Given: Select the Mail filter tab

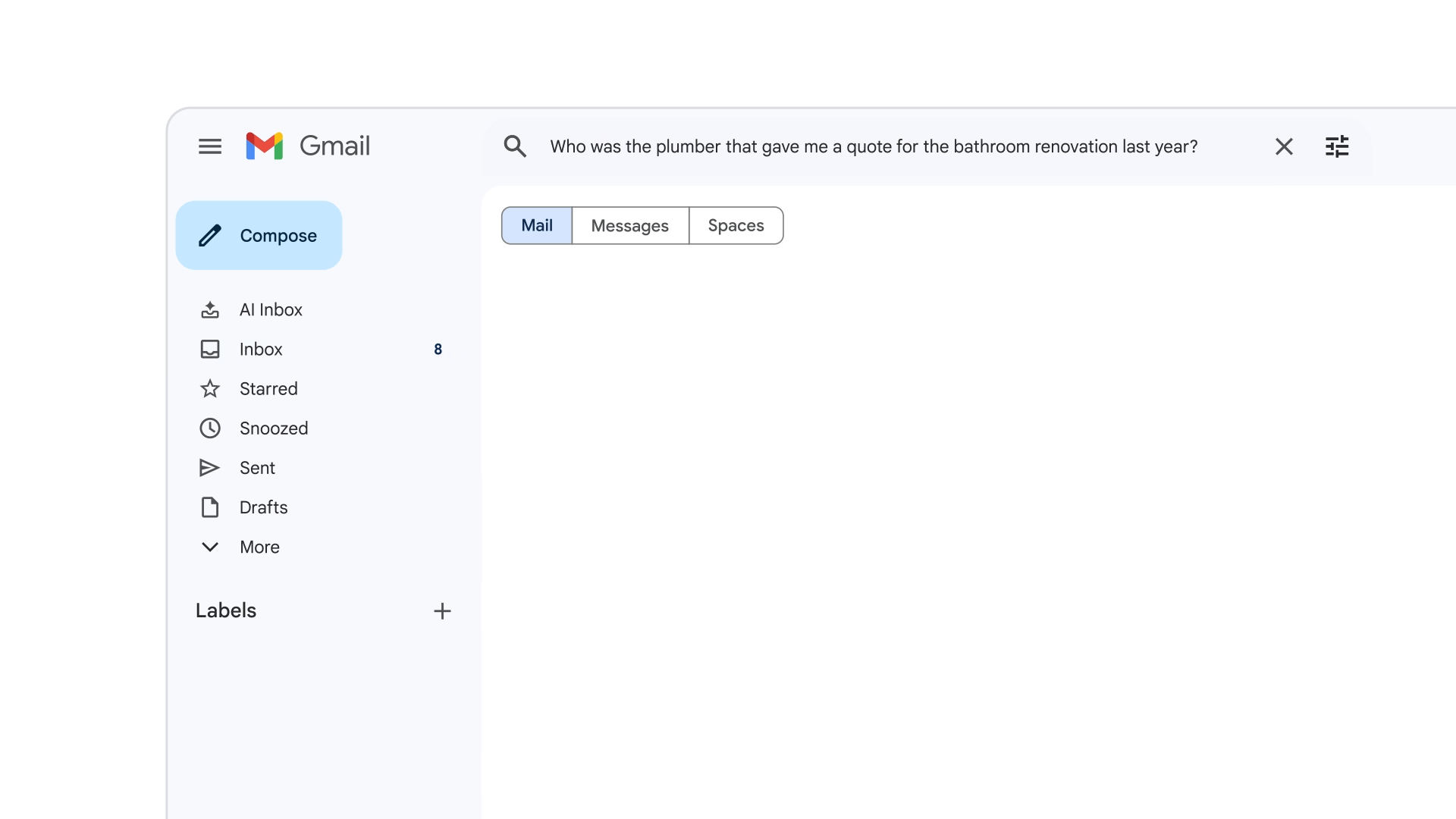Looking at the screenshot, I should (537, 225).
